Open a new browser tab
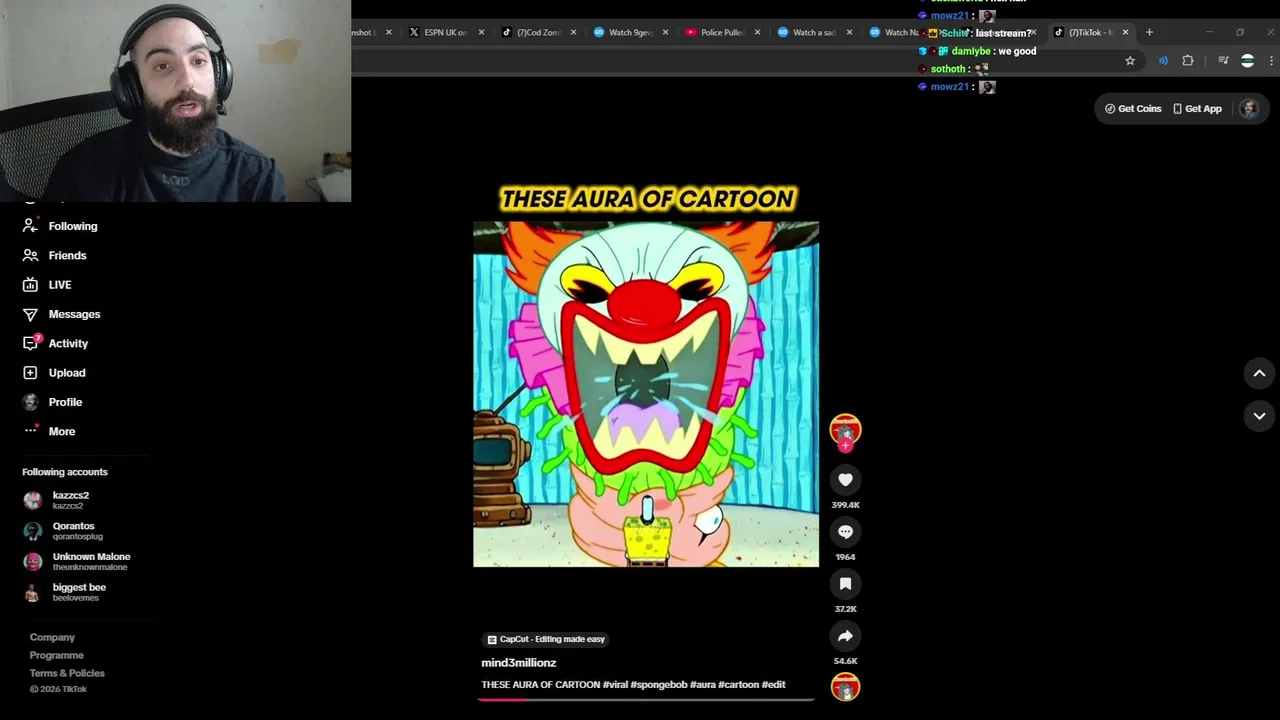Screen dimensions: 1280x720 tap(1149, 32)
